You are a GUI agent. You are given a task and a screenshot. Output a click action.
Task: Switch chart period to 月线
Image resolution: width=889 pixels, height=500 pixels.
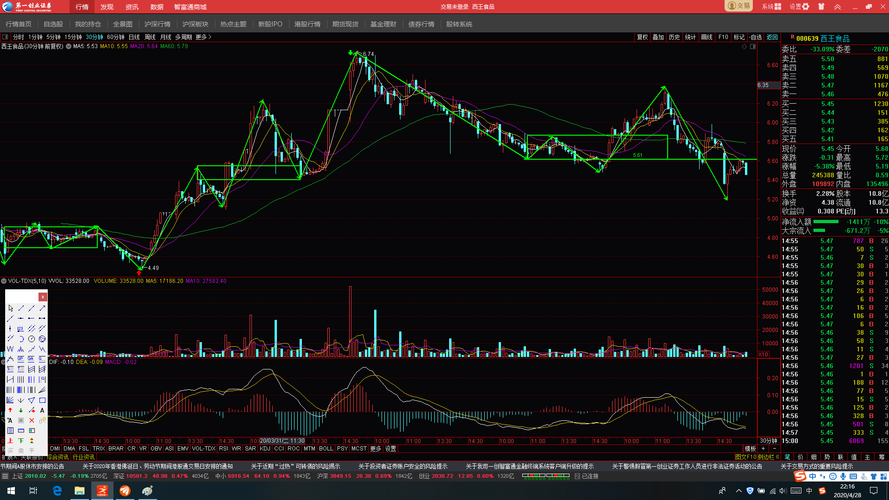click(x=166, y=37)
